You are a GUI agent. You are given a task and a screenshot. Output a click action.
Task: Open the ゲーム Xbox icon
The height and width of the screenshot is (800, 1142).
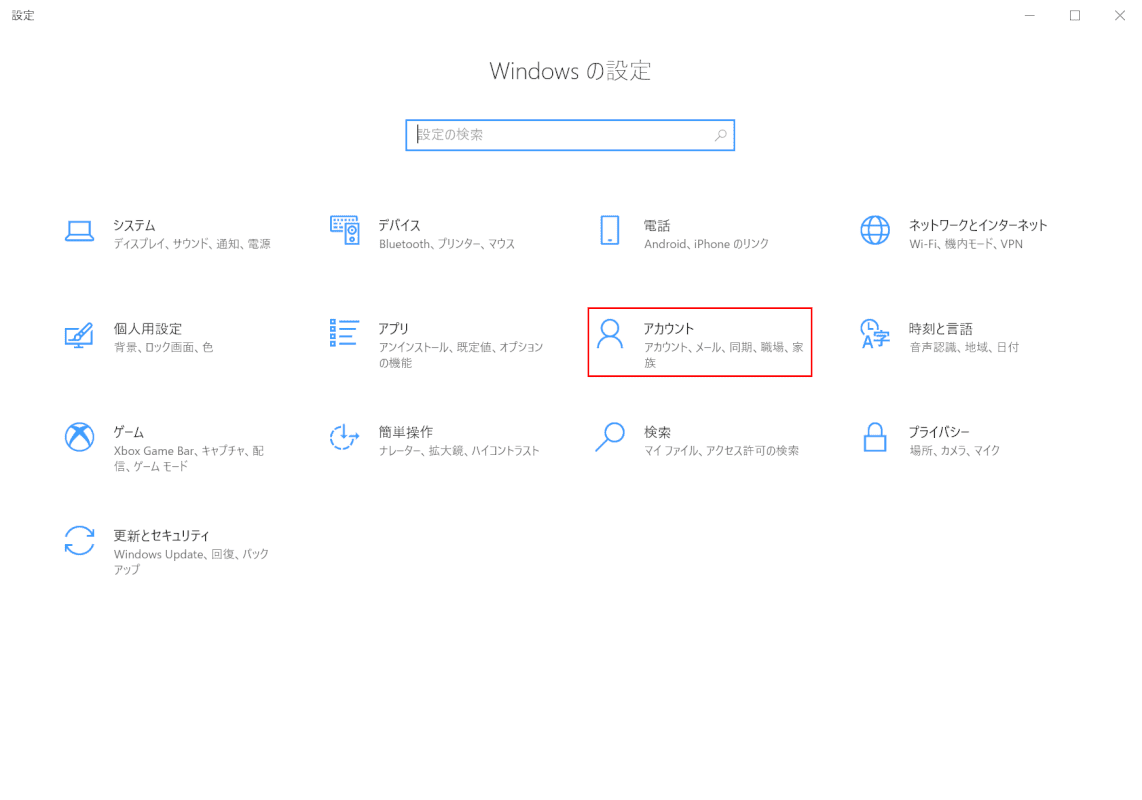[x=79, y=437]
